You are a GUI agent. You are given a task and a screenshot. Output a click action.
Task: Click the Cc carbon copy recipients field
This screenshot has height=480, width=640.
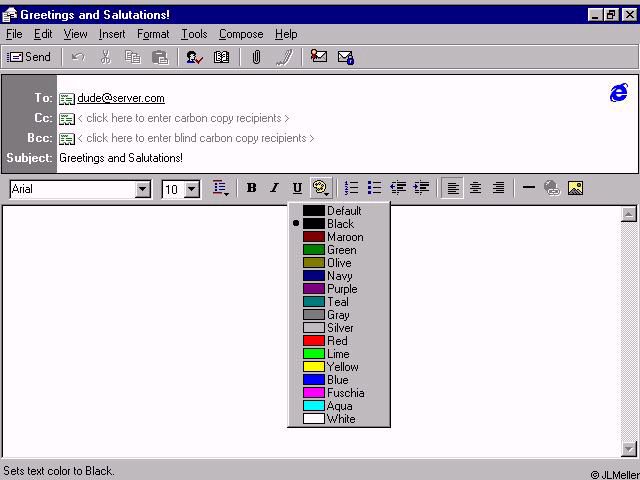183,118
